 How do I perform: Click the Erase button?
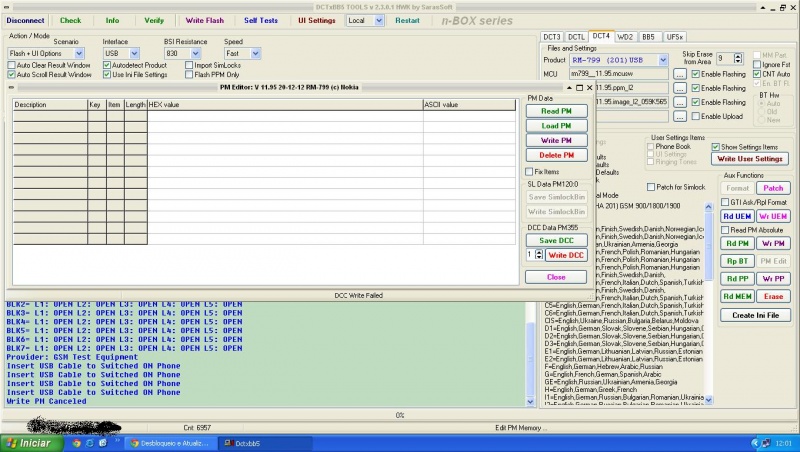(x=773, y=296)
